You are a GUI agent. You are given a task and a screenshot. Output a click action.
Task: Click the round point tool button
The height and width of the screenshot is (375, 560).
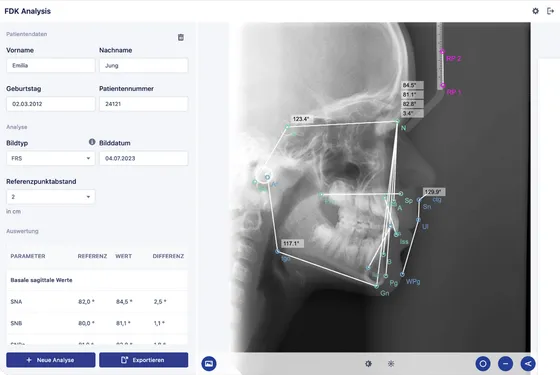pyautogui.click(x=483, y=364)
